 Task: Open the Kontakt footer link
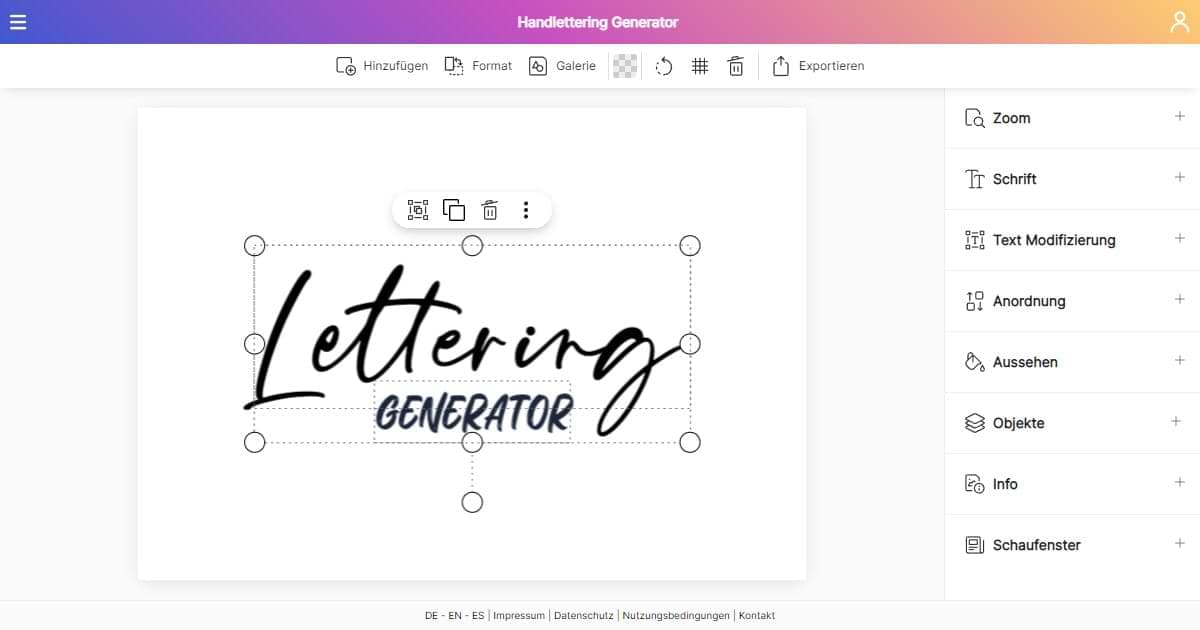(x=757, y=616)
